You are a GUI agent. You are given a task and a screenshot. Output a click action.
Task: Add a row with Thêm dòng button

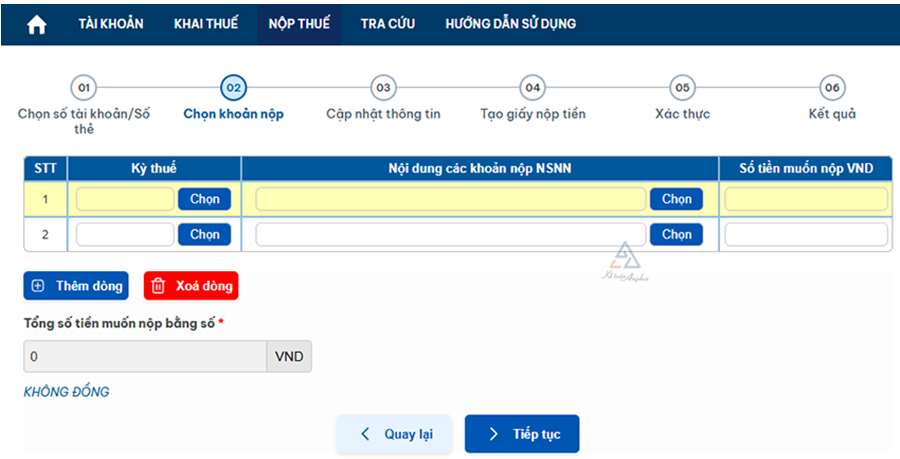(77, 286)
